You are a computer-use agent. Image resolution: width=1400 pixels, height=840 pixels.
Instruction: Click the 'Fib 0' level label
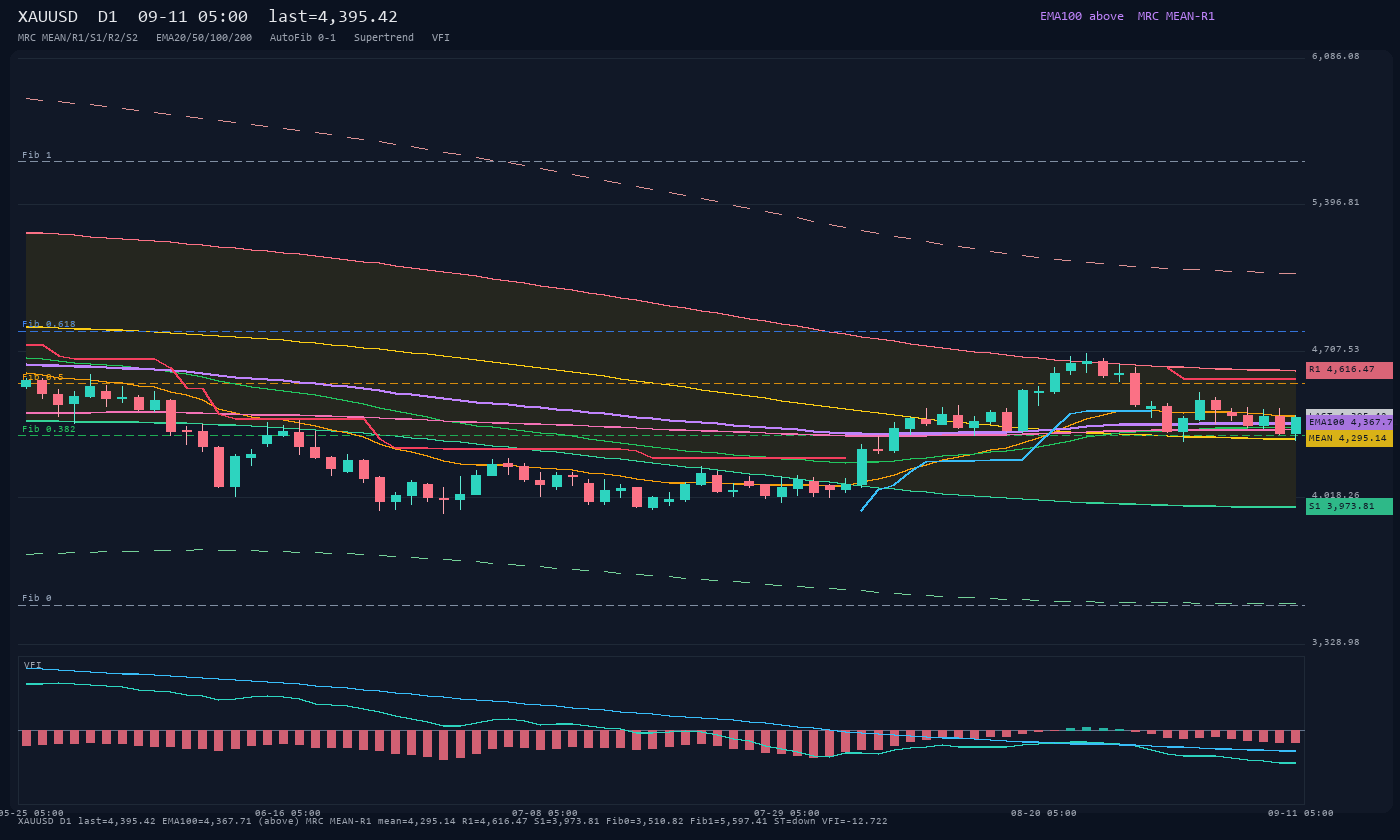pyautogui.click(x=37, y=598)
